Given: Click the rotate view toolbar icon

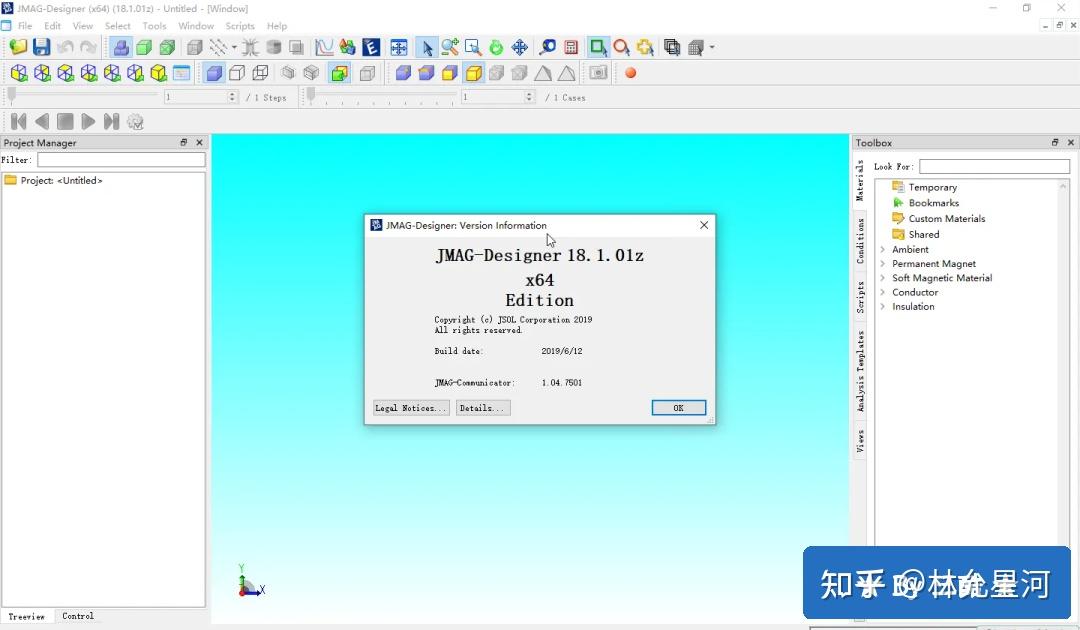Looking at the screenshot, I should click(494, 47).
